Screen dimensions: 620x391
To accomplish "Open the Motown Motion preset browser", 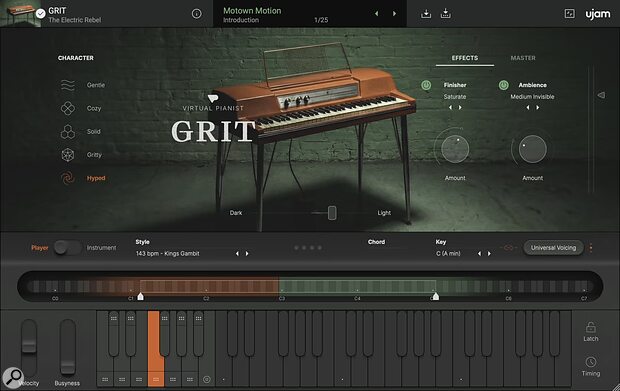I will pos(252,11).
